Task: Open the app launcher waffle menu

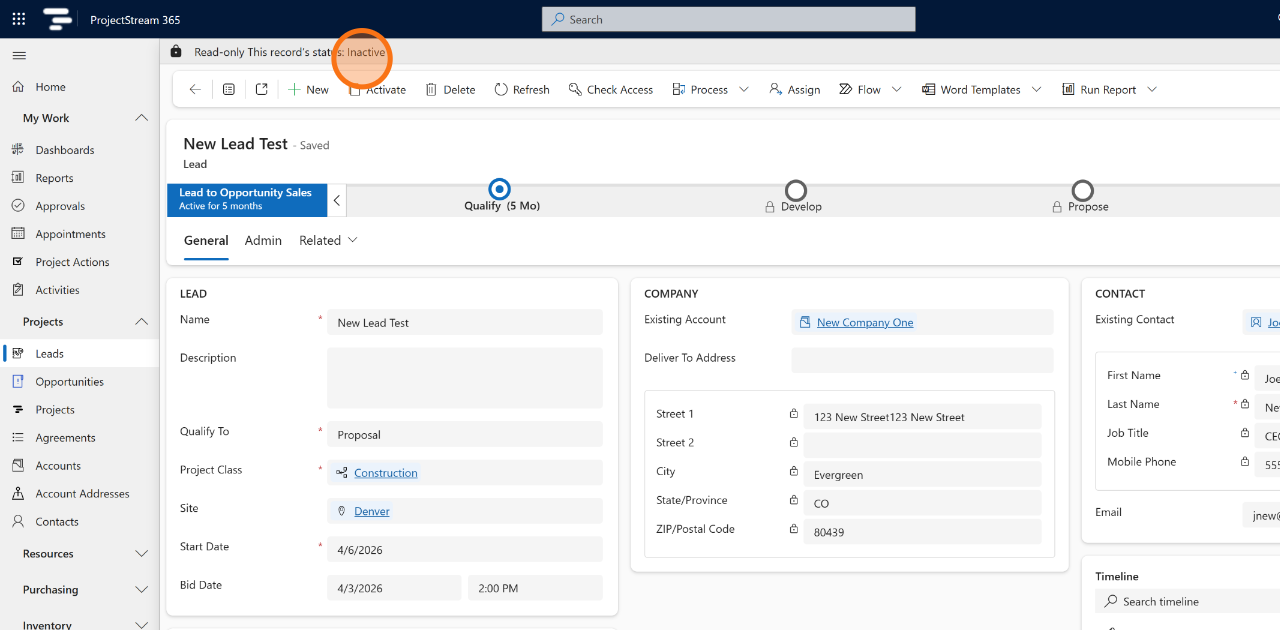Action: [19, 19]
